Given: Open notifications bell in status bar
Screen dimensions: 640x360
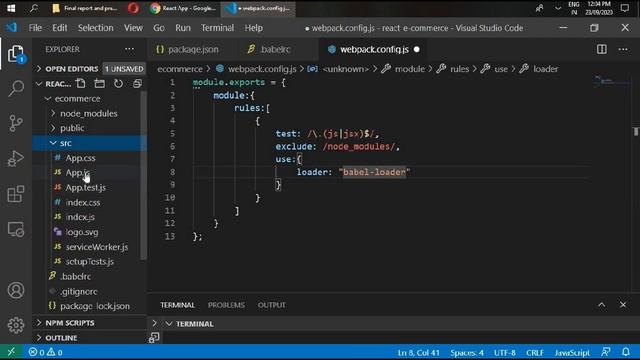Looking at the screenshot, I should pos(626,352).
